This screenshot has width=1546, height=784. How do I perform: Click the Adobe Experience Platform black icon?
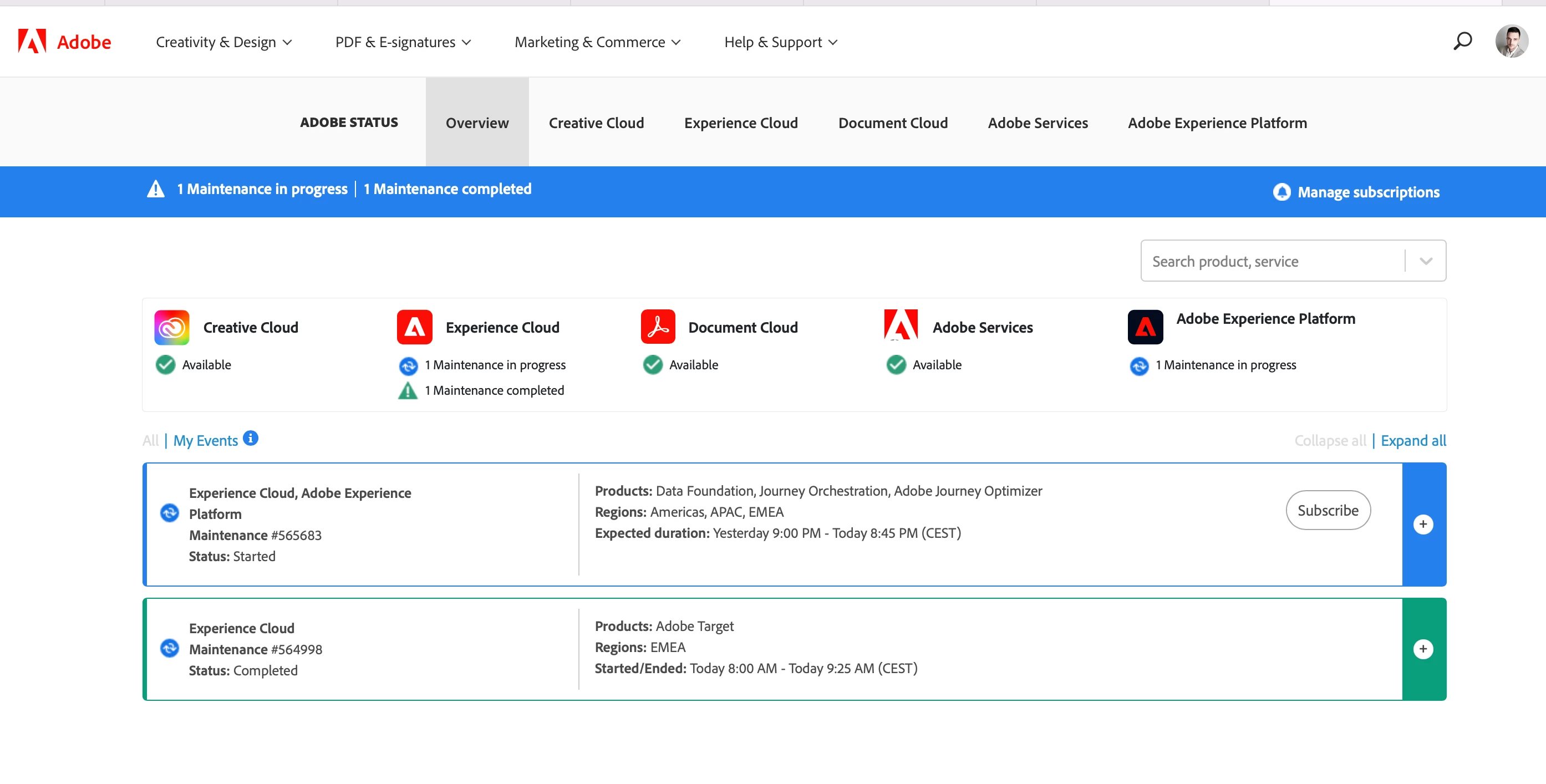tap(1145, 327)
